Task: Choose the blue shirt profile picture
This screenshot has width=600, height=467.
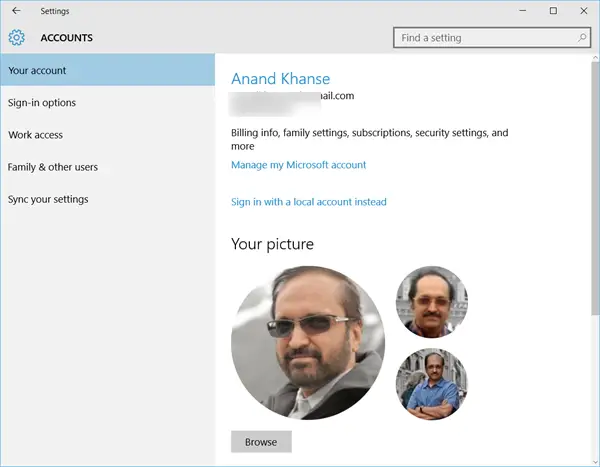Action: 432,384
